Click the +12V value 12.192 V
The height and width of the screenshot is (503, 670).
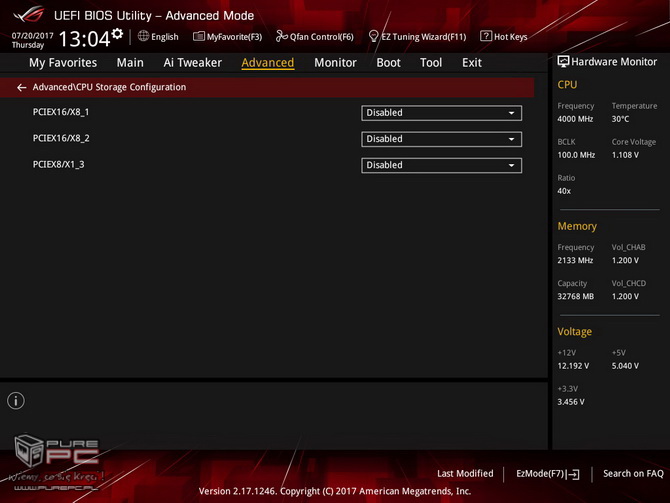click(x=573, y=366)
